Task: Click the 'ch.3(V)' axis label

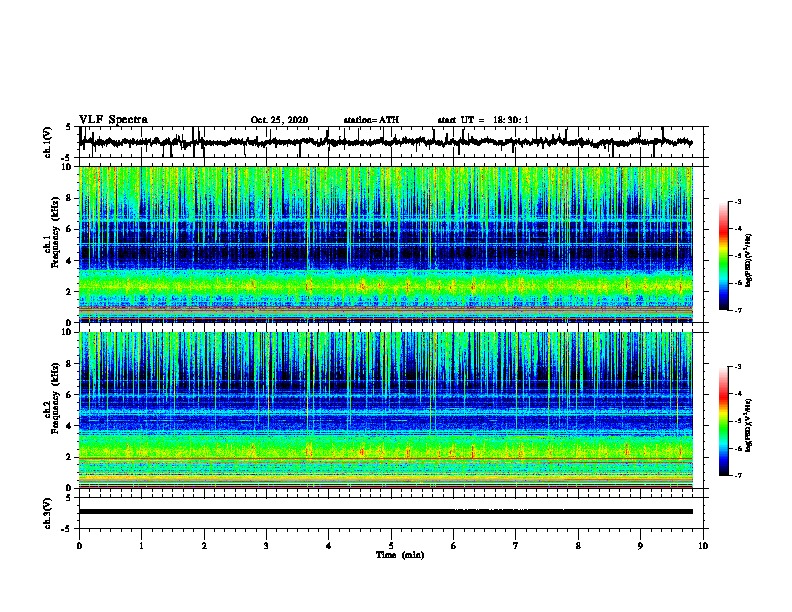Action: tap(48, 513)
